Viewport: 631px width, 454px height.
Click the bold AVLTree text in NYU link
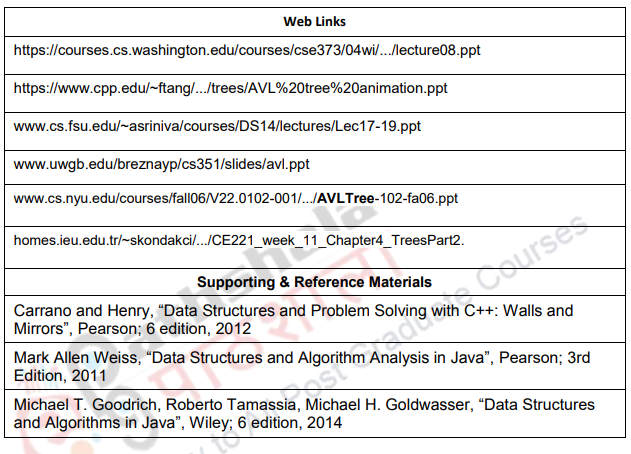[346, 198]
